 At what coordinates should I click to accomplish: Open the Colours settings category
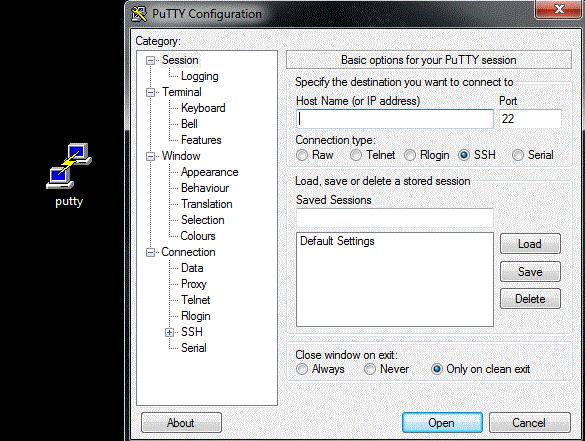click(198, 236)
